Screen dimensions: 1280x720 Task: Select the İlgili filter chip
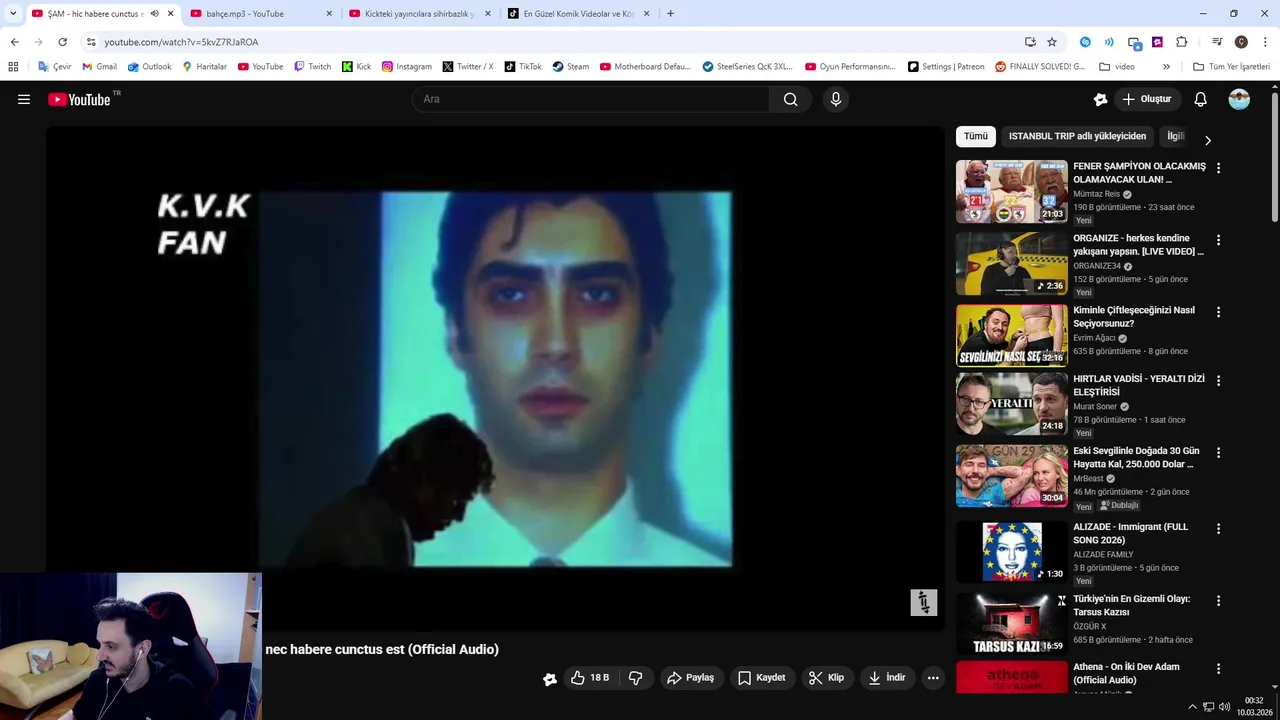[x=1176, y=136]
